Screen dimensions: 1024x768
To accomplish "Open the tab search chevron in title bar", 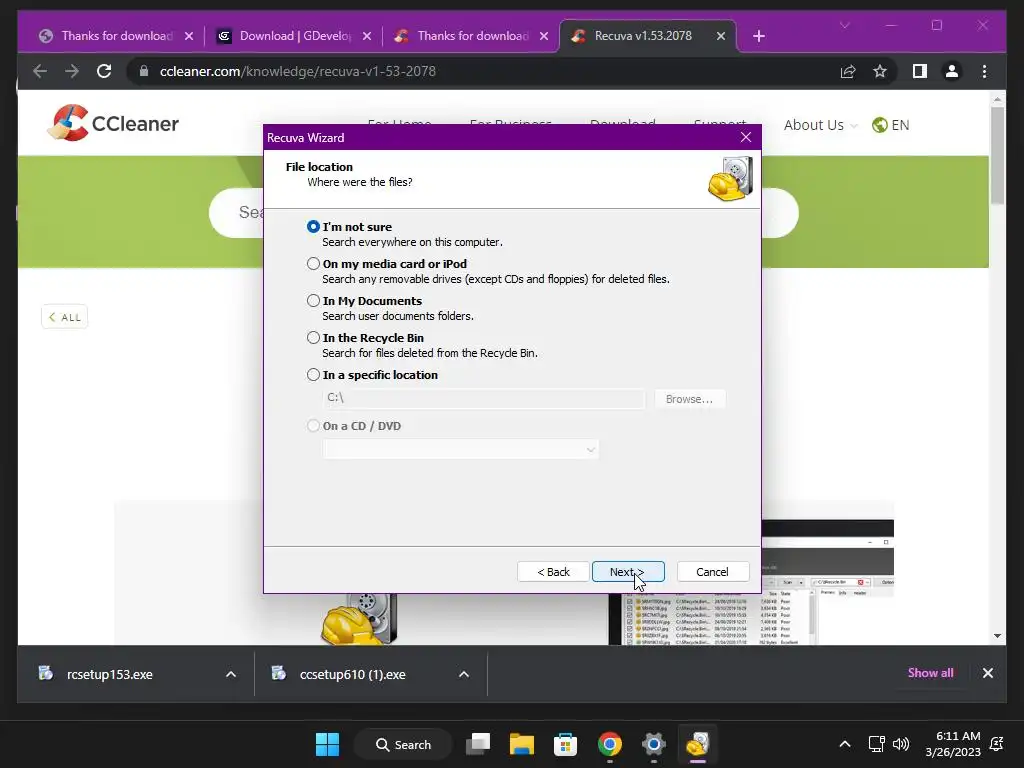I will click(x=844, y=25).
